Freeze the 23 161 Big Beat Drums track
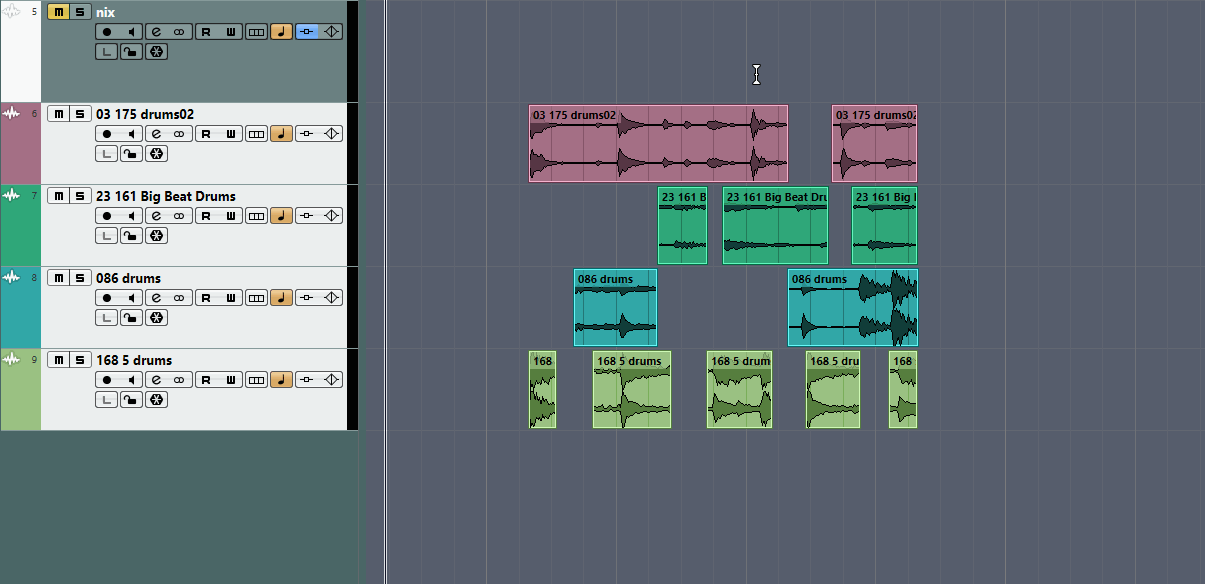1205x584 pixels. pos(156,235)
